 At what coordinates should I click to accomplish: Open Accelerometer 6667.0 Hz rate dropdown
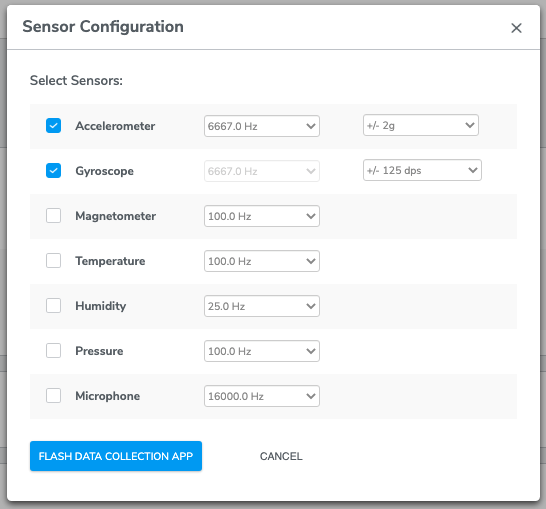coord(262,126)
